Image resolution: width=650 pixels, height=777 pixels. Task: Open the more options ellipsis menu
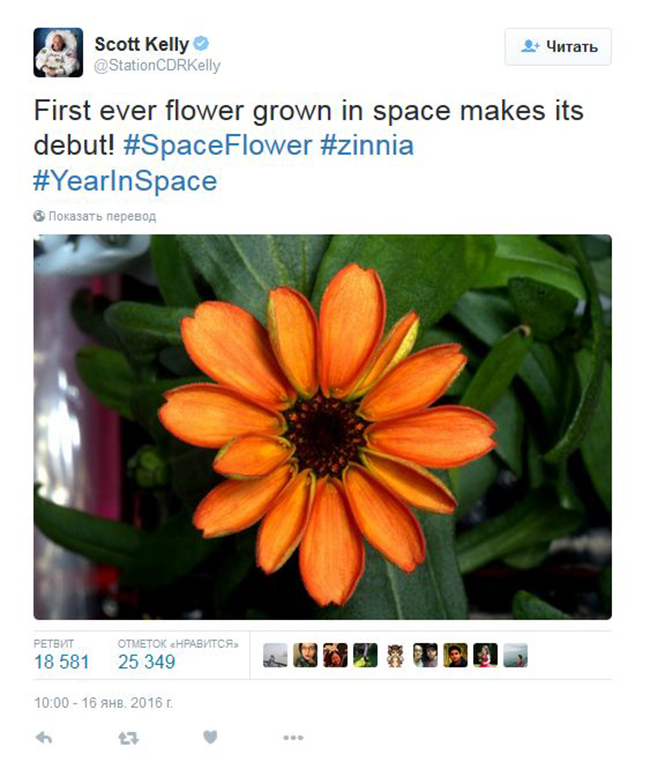click(x=292, y=737)
